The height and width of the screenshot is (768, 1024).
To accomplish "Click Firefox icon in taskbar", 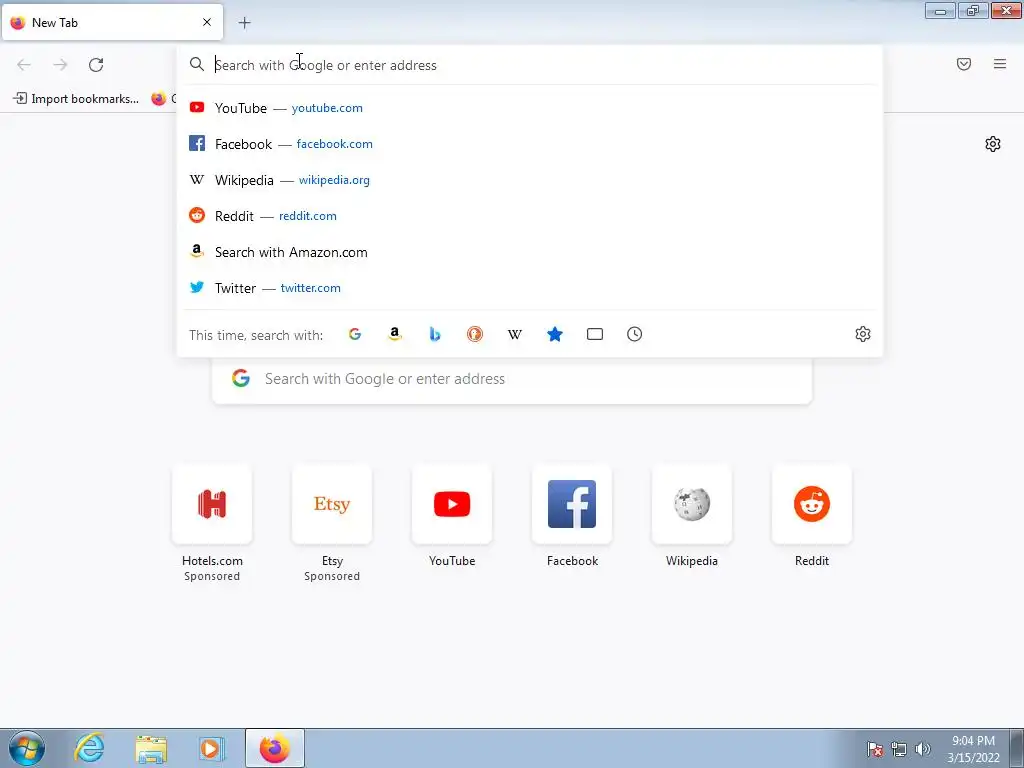I will coord(275,748).
